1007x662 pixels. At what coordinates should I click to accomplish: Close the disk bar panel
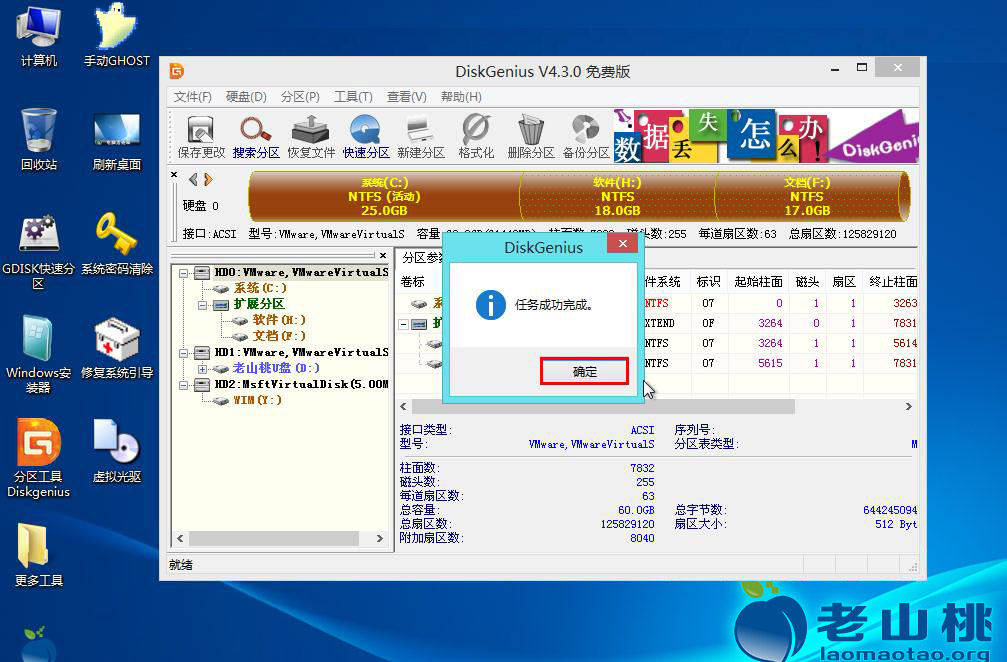click(x=174, y=175)
